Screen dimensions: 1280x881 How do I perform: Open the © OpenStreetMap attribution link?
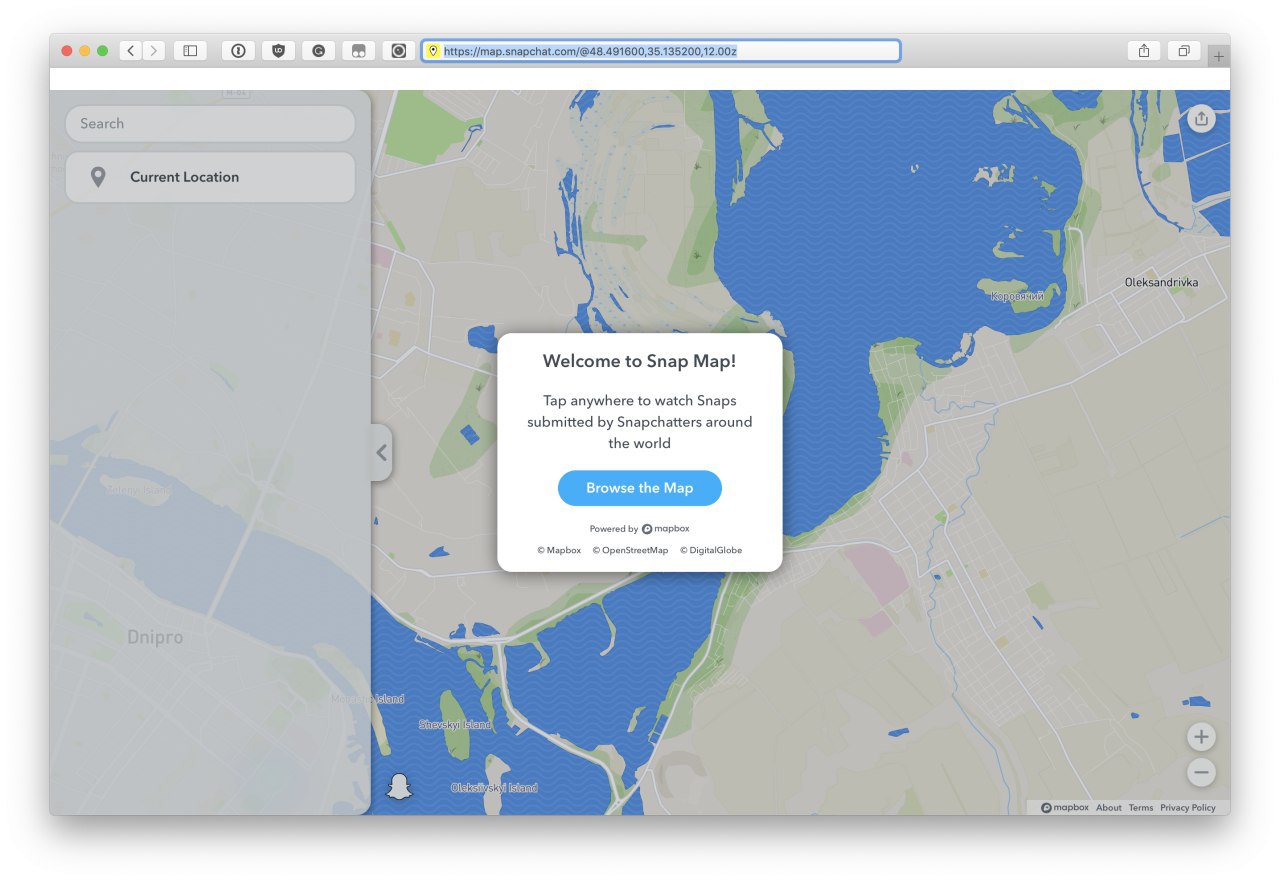pyautogui.click(x=630, y=550)
